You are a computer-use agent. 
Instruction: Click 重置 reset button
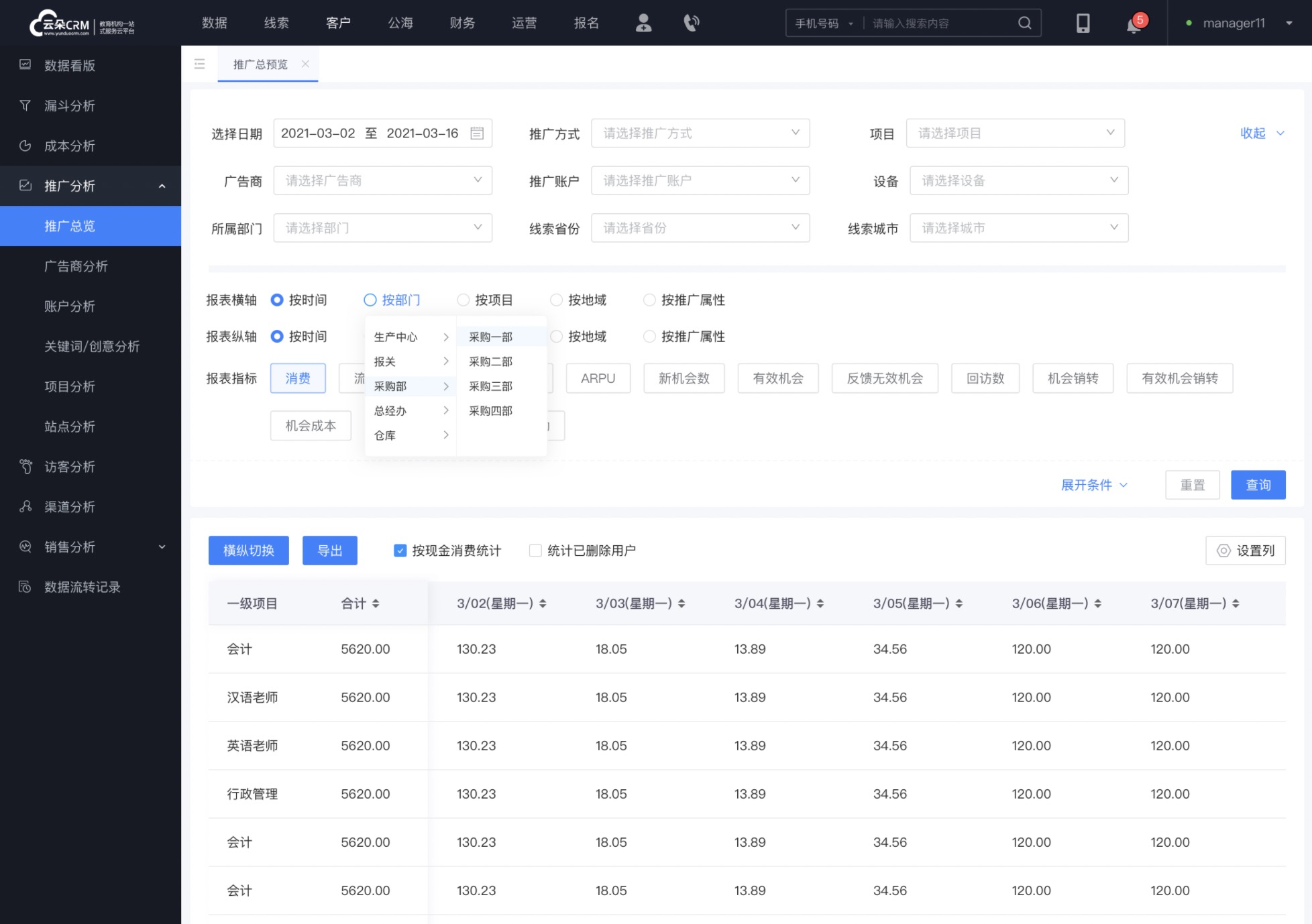pos(1192,484)
